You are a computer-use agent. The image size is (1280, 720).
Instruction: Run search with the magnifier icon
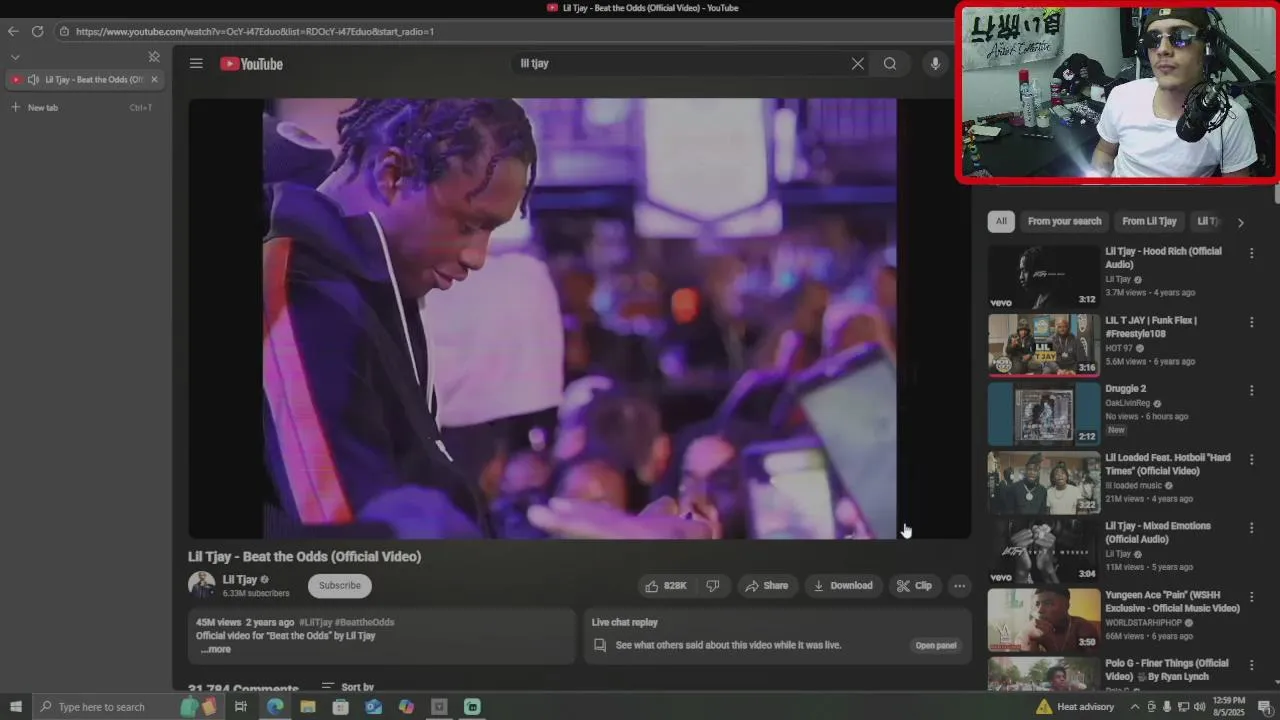[x=890, y=63]
